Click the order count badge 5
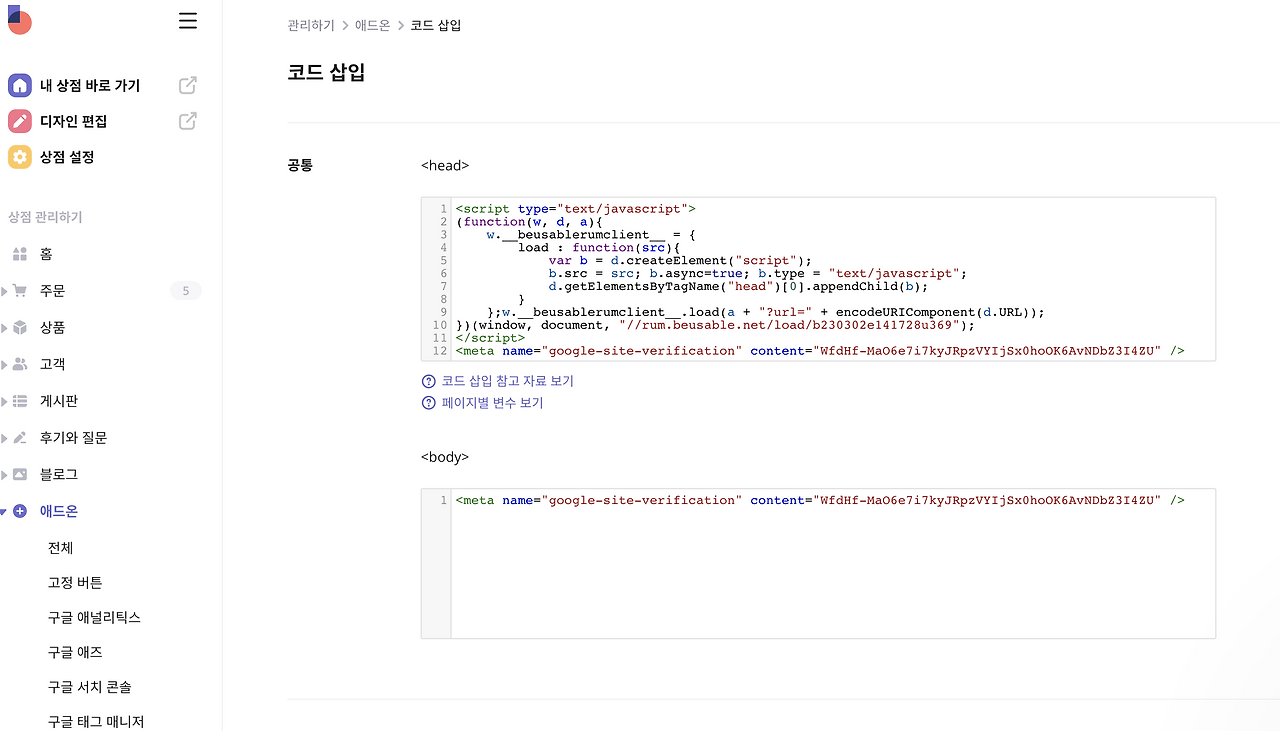 click(186, 291)
